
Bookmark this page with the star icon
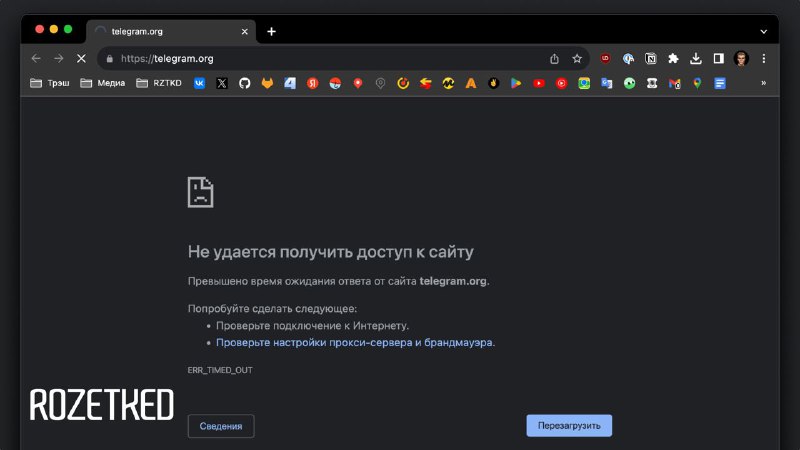tap(577, 58)
